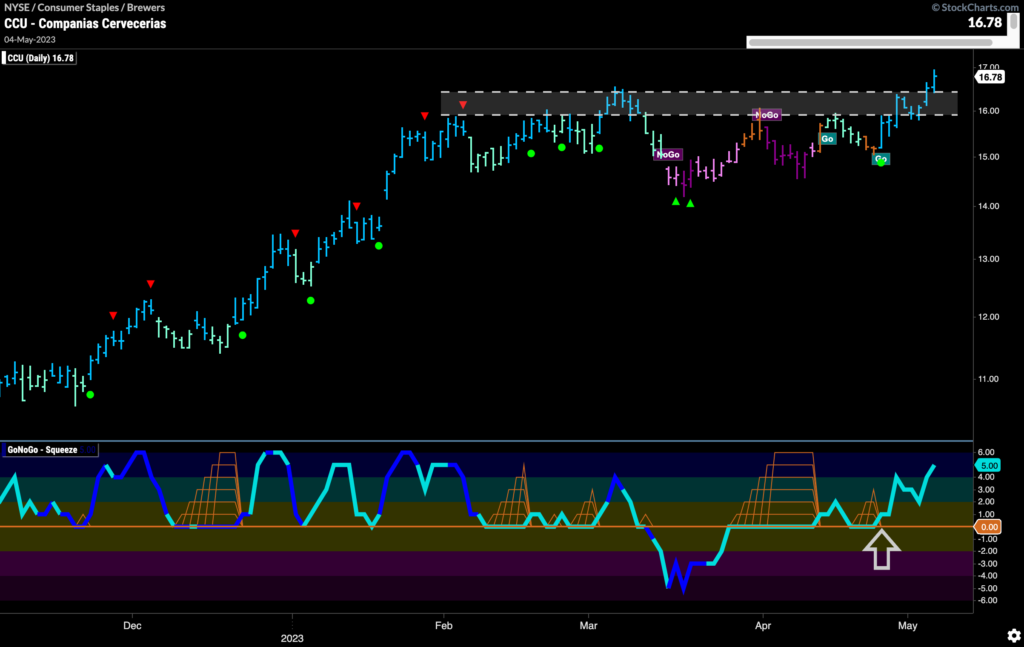Screen dimensions: 1024x647
Task: Click the leftmost green up-triangle marker in March
Action: tap(676, 202)
